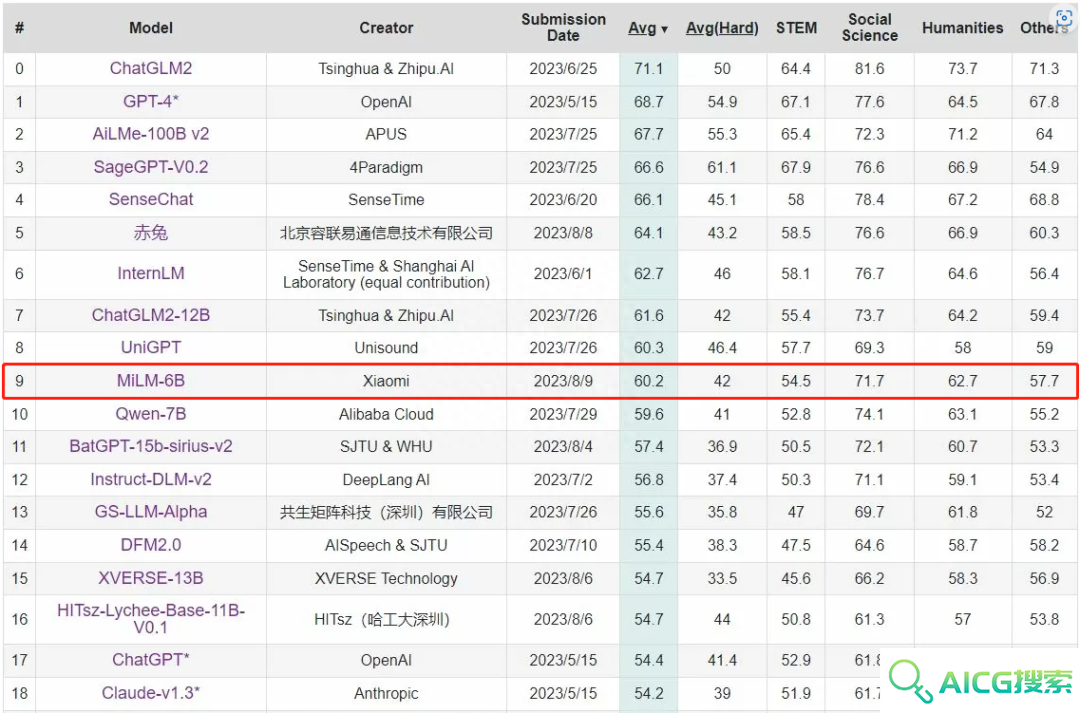Open the Qwen-7B model link
The height and width of the screenshot is (713, 1080).
pos(151,413)
